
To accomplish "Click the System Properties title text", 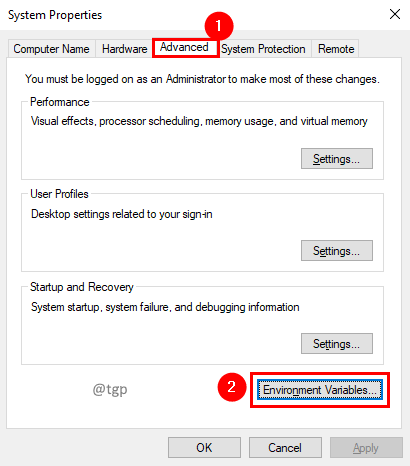I will [x=55, y=15].
